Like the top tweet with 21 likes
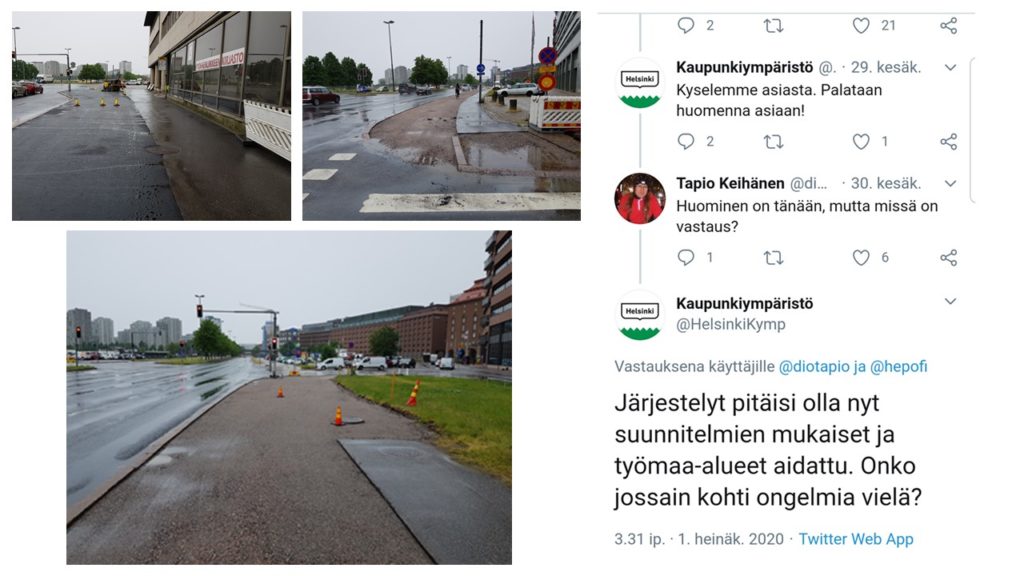1024x576 pixels. (861, 25)
